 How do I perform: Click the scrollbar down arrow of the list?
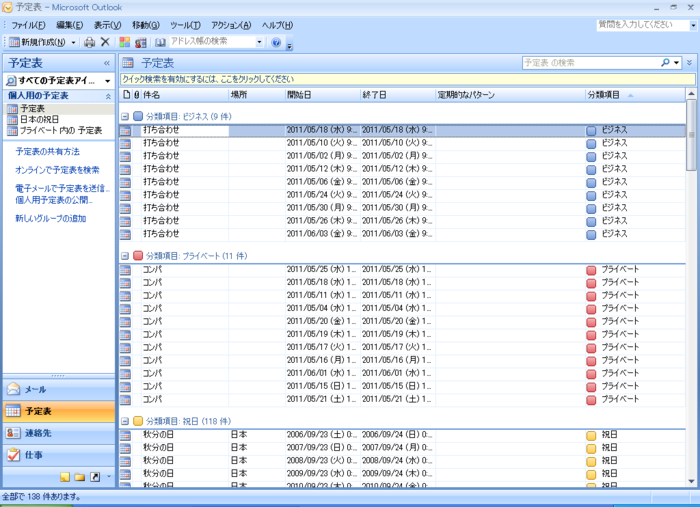click(691, 482)
